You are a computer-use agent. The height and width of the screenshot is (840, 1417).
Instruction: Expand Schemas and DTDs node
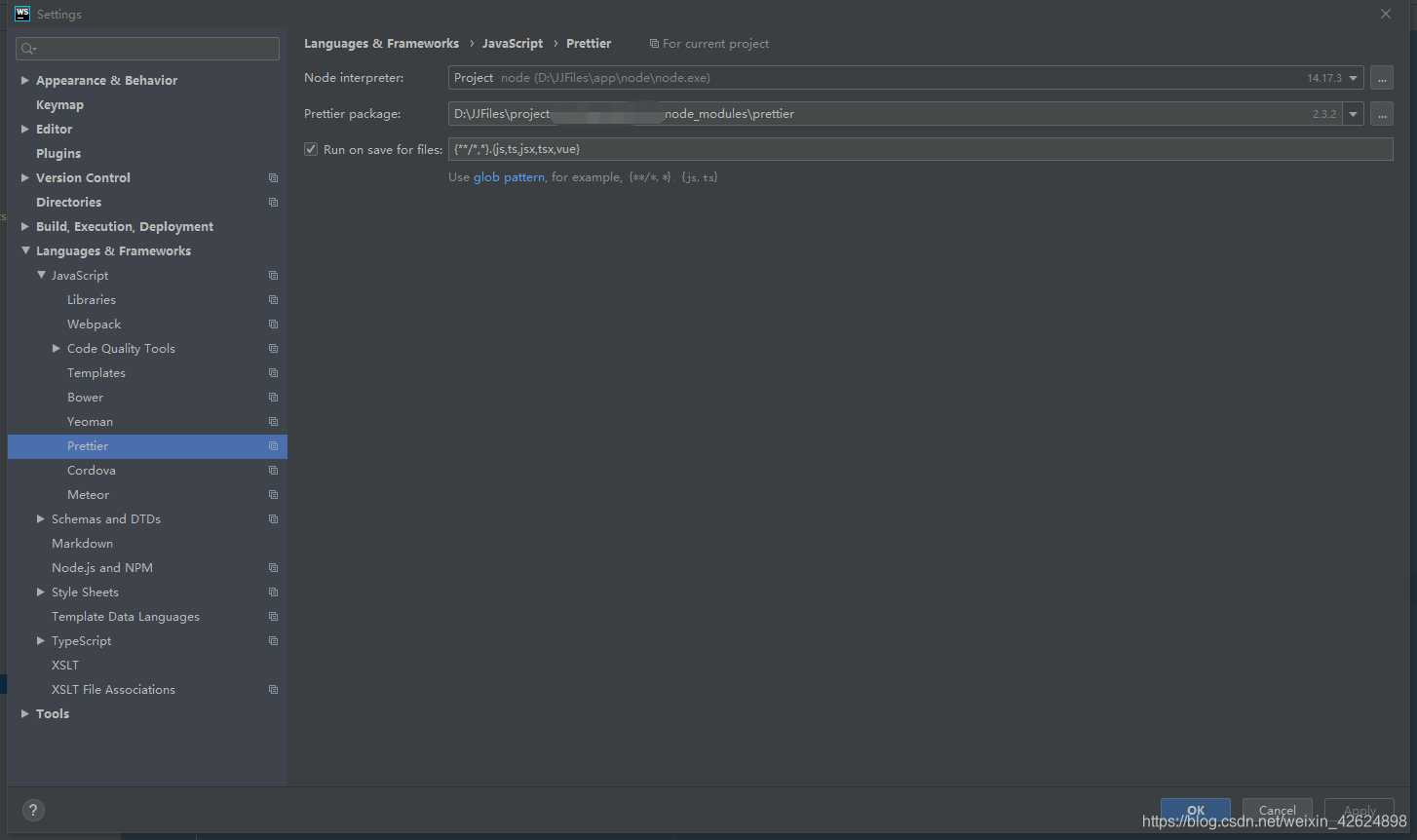(x=41, y=518)
